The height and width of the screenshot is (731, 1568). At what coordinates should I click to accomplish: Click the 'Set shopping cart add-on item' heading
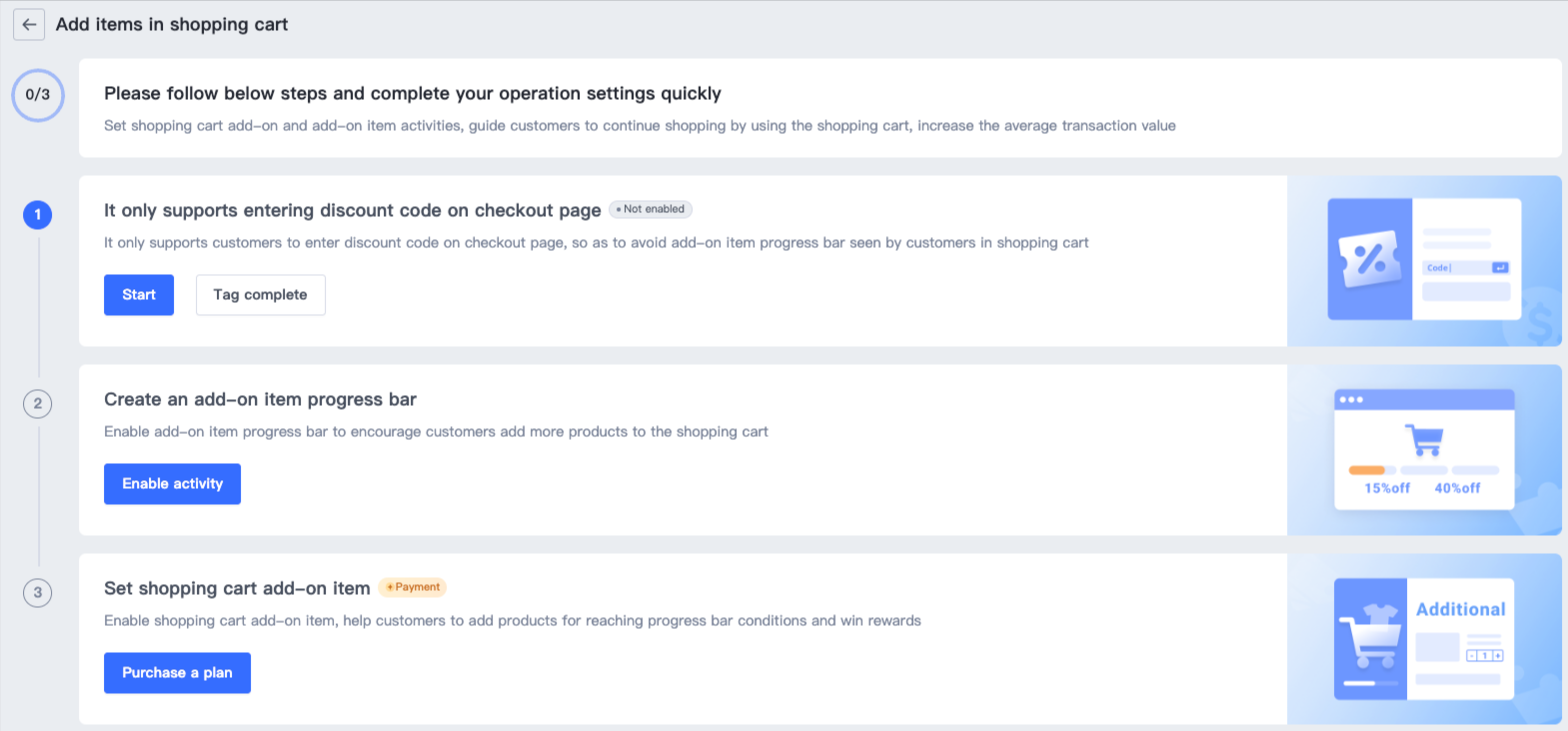(x=237, y=588)
